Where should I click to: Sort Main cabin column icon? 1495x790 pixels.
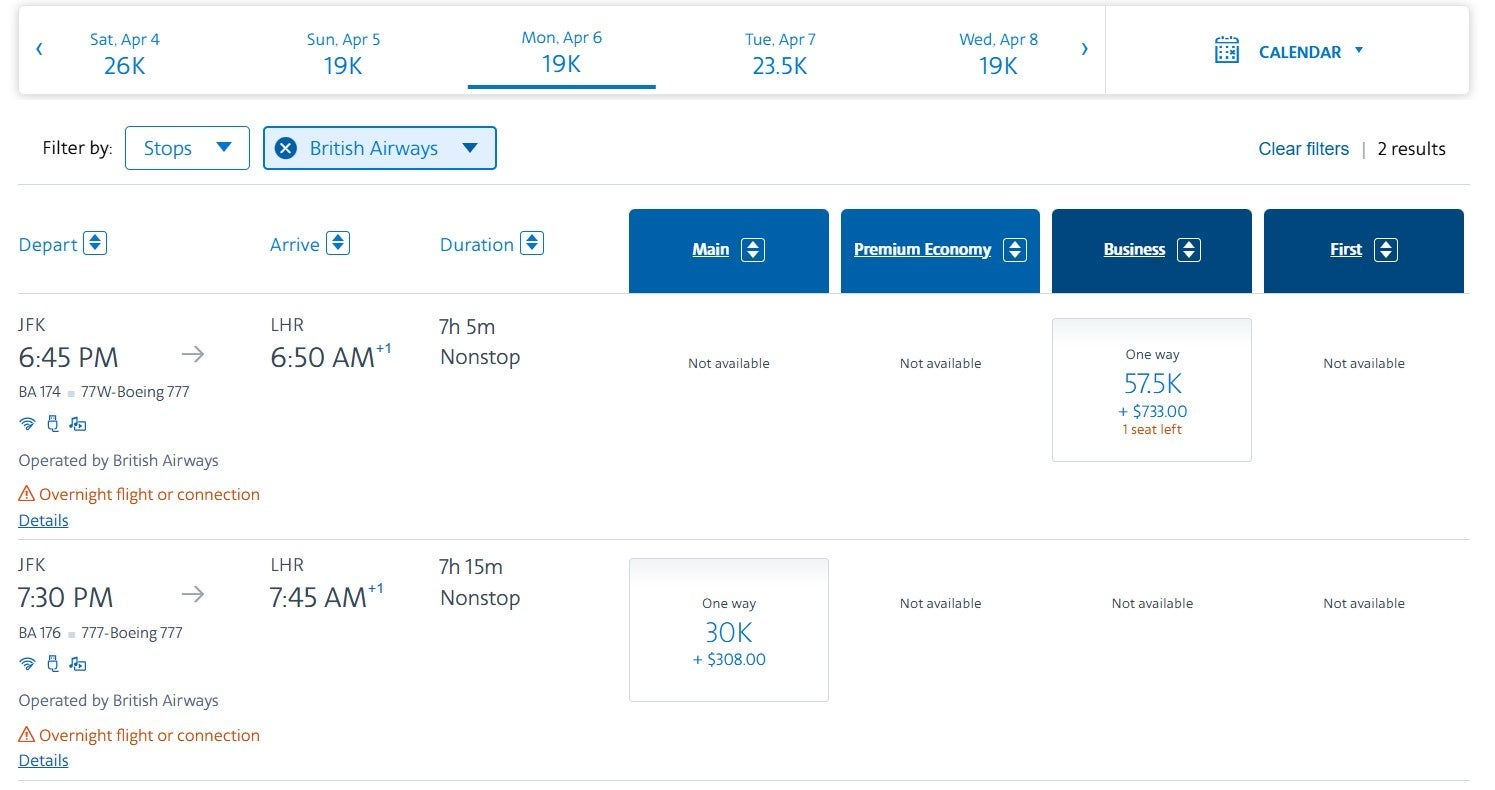point(753,250)
